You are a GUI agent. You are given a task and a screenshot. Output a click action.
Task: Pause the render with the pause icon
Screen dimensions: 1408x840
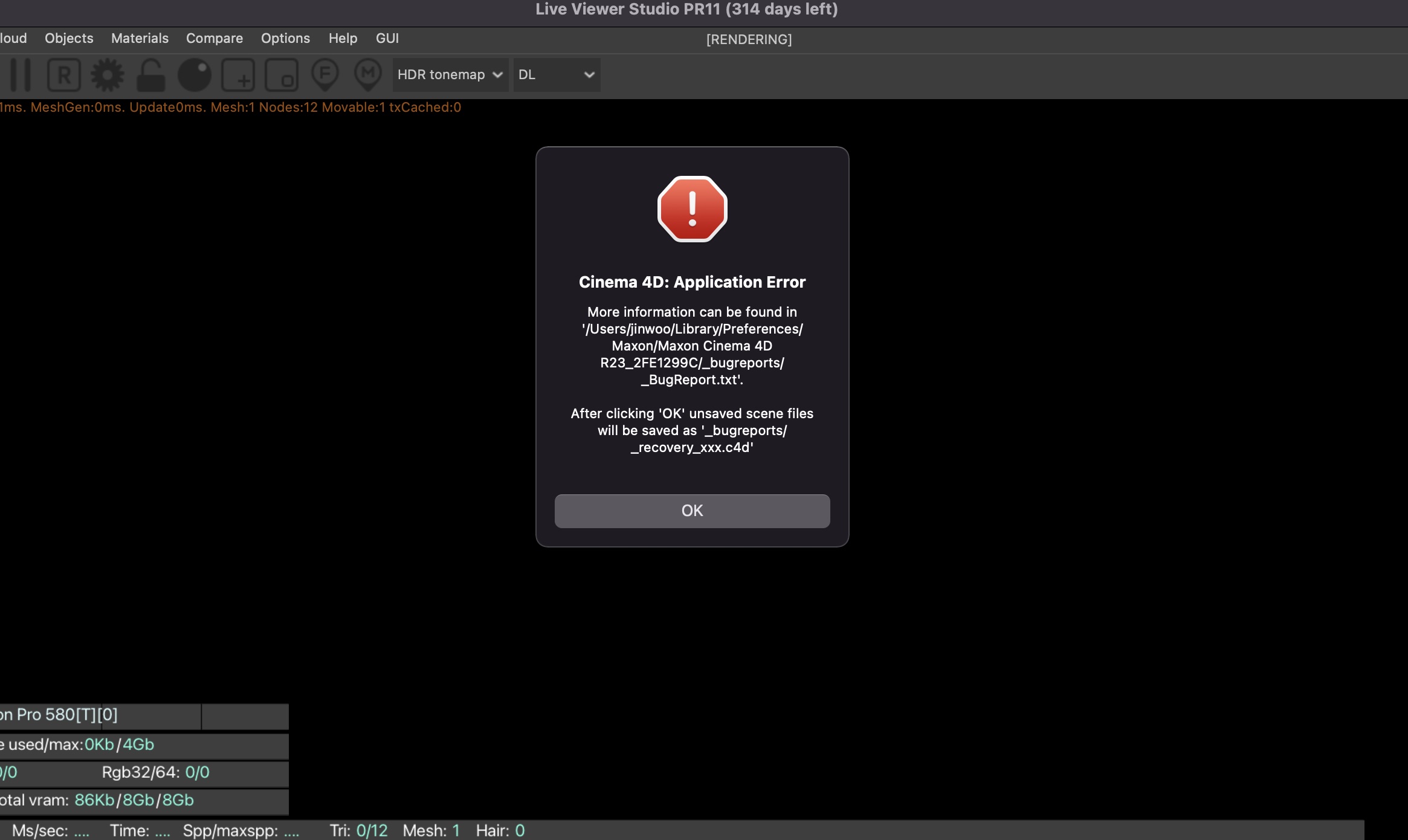tap(21, 75)
